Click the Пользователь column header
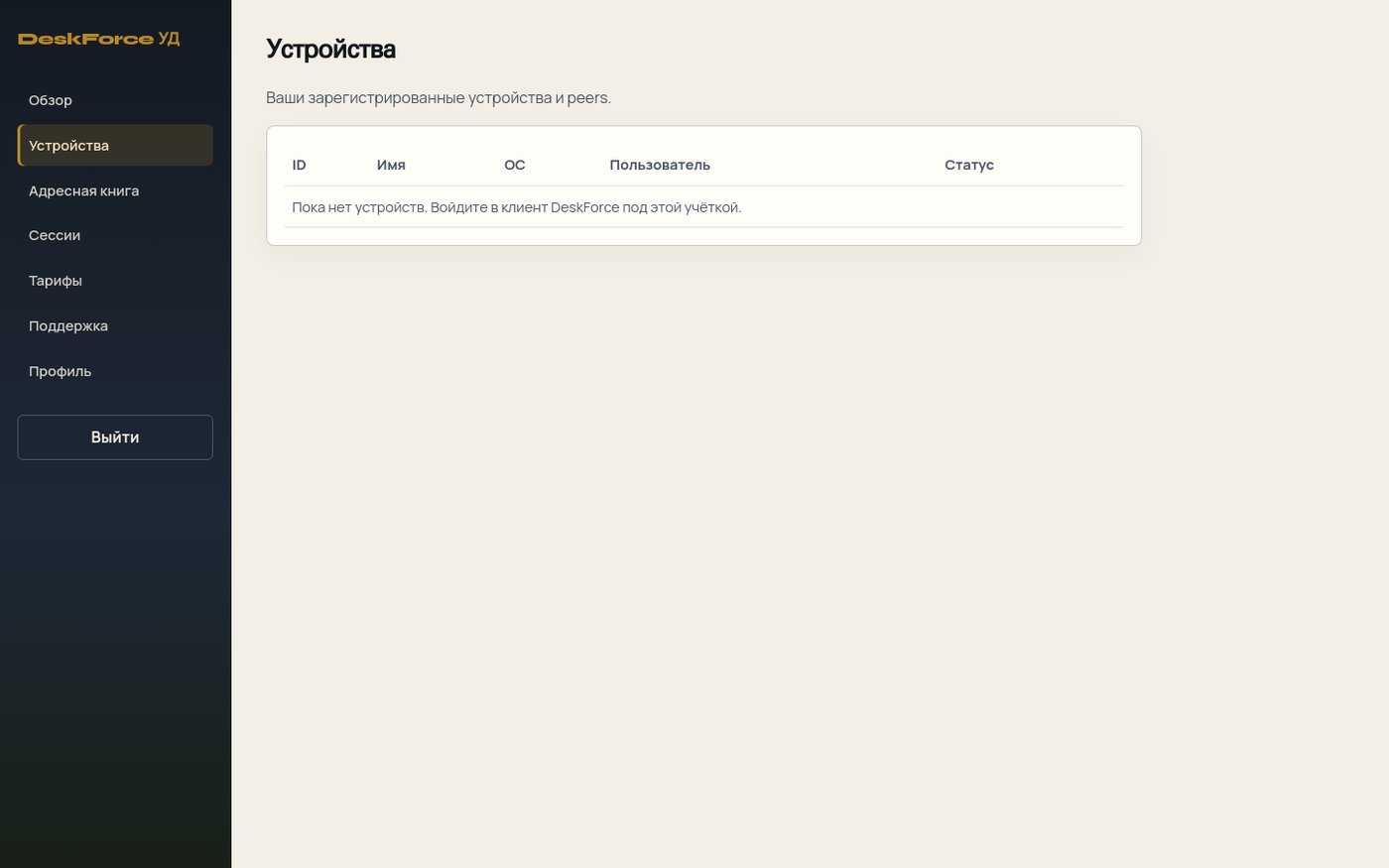1389x868 pixels. 660,165
